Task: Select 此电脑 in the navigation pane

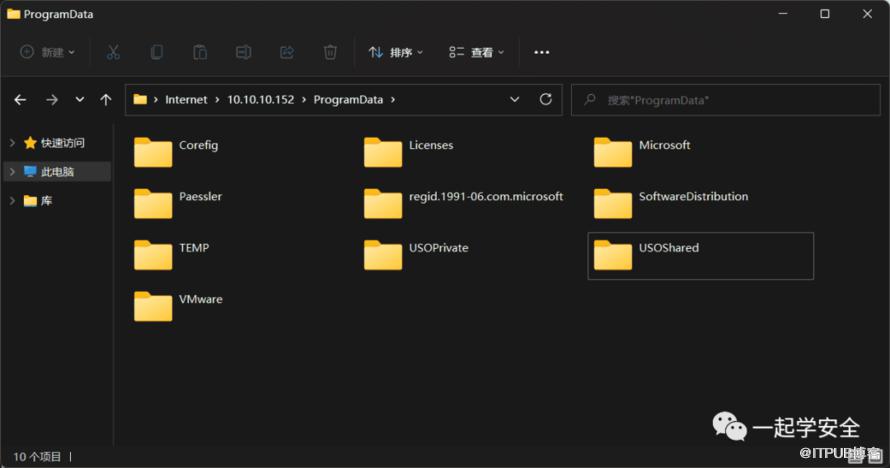Action: pos(57,172)
